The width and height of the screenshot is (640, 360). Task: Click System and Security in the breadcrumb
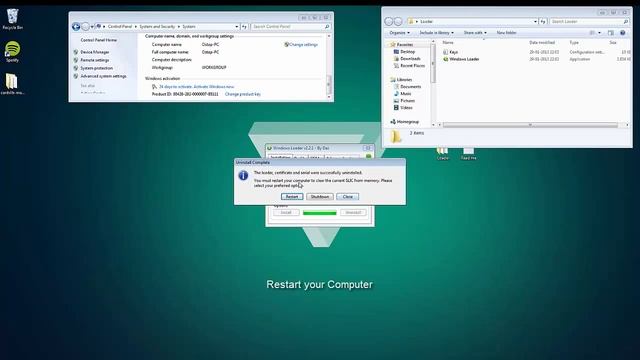(157, 27)
